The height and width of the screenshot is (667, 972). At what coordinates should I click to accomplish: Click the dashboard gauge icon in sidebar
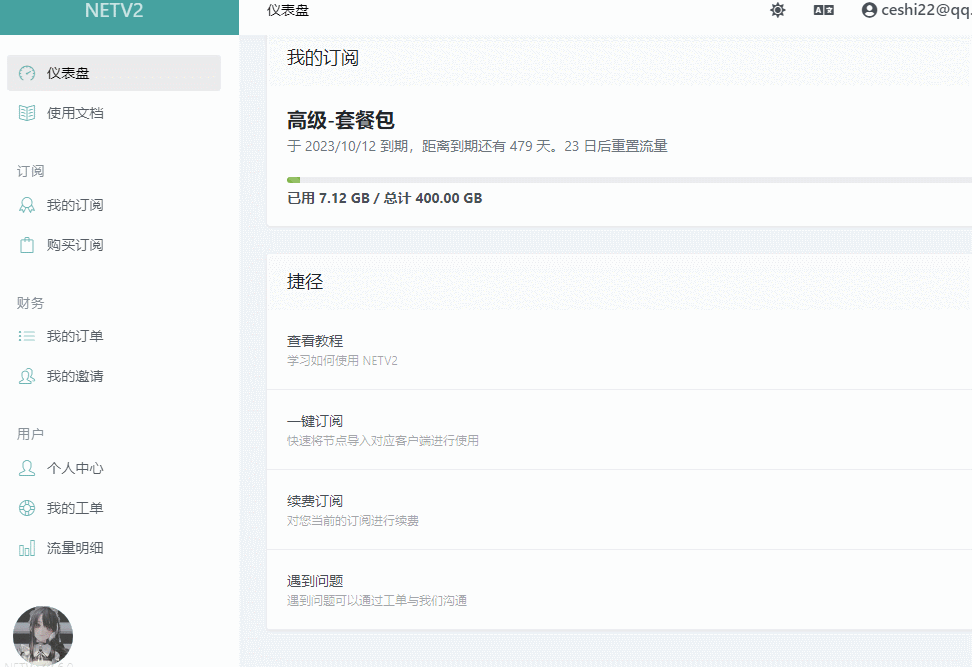click(x=27, y=73)
